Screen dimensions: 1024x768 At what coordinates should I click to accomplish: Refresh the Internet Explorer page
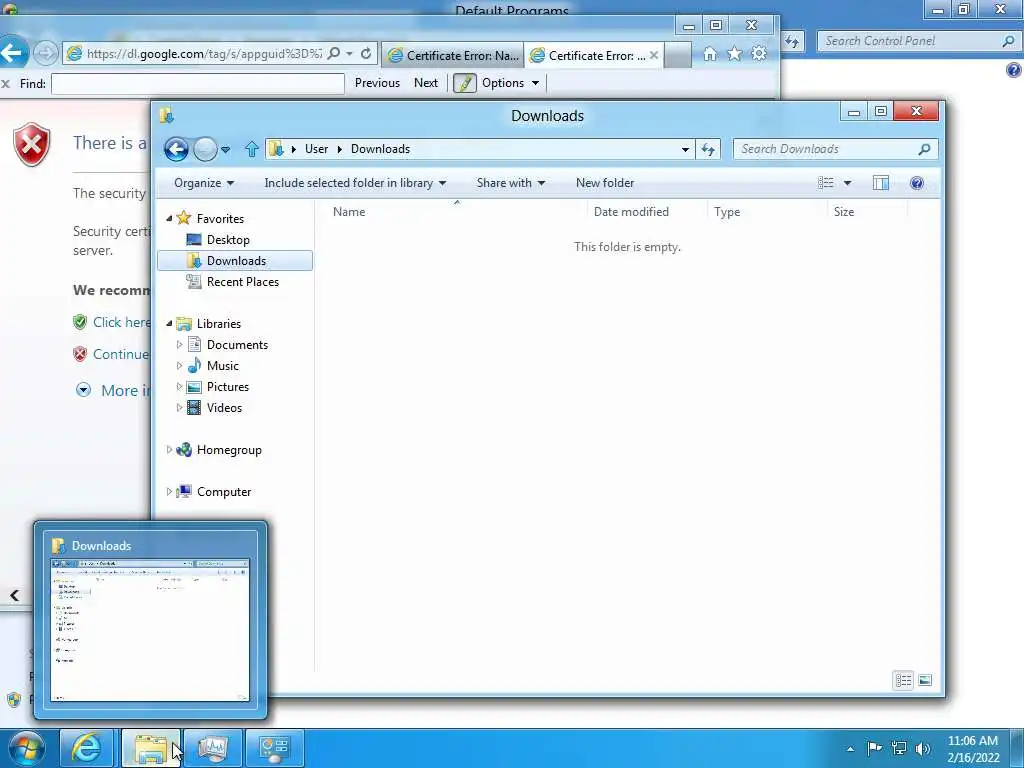tap(366, 54)
